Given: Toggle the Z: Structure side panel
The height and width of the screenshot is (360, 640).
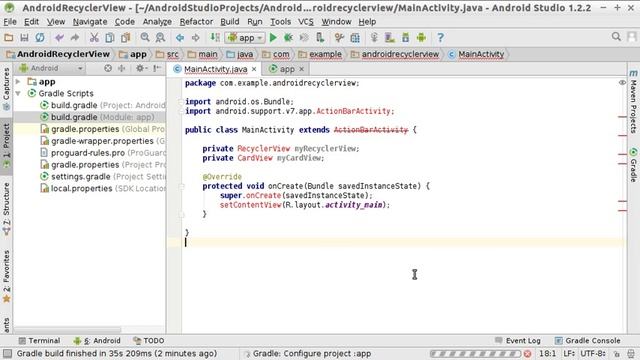Looking at the screenshot, I should pos(6,209).
